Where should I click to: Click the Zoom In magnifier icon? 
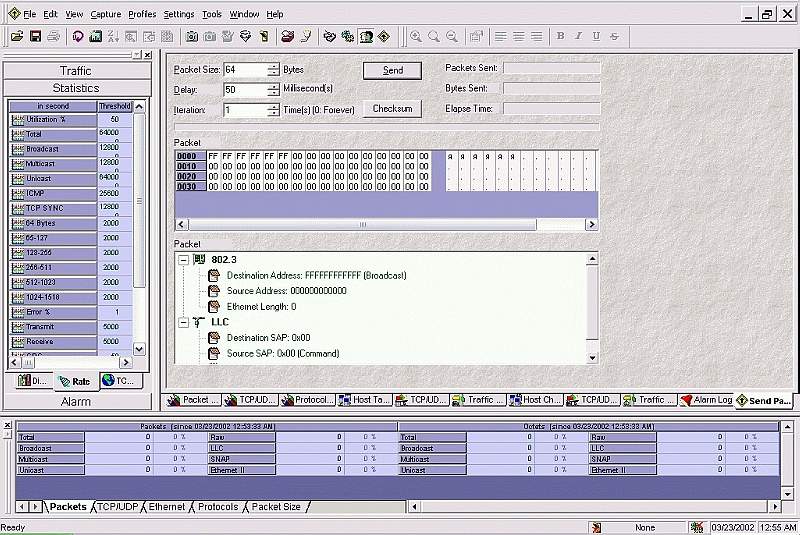click(x=416, y=36)
